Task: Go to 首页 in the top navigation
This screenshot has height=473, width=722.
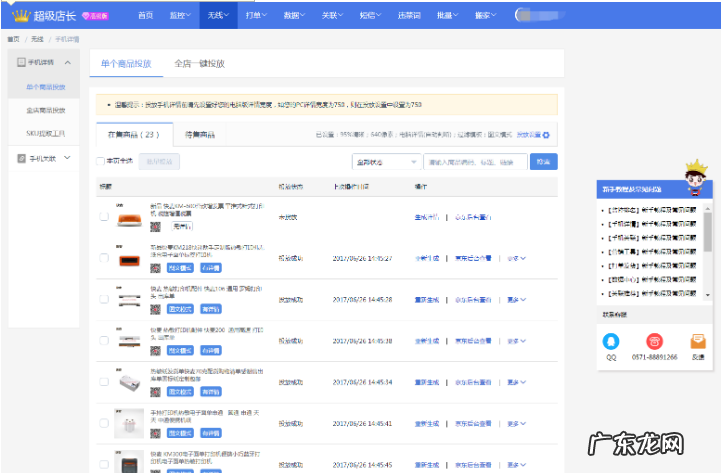Action: pos(146,15)
